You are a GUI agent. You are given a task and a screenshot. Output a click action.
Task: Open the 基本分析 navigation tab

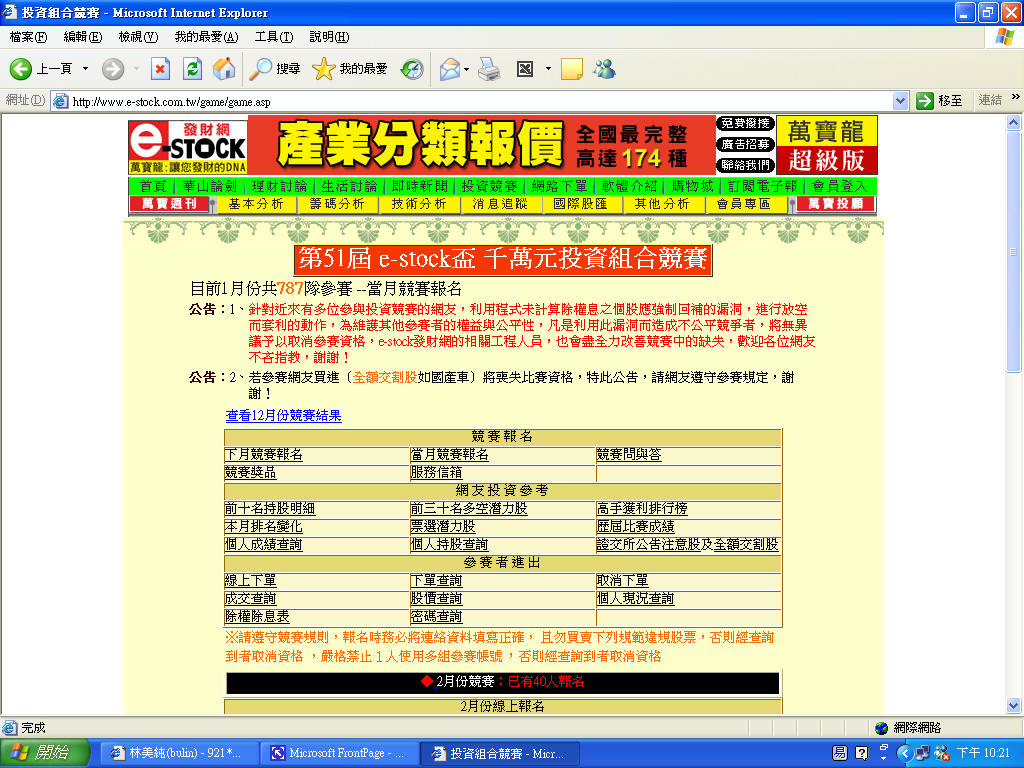(x=255, y=204)
